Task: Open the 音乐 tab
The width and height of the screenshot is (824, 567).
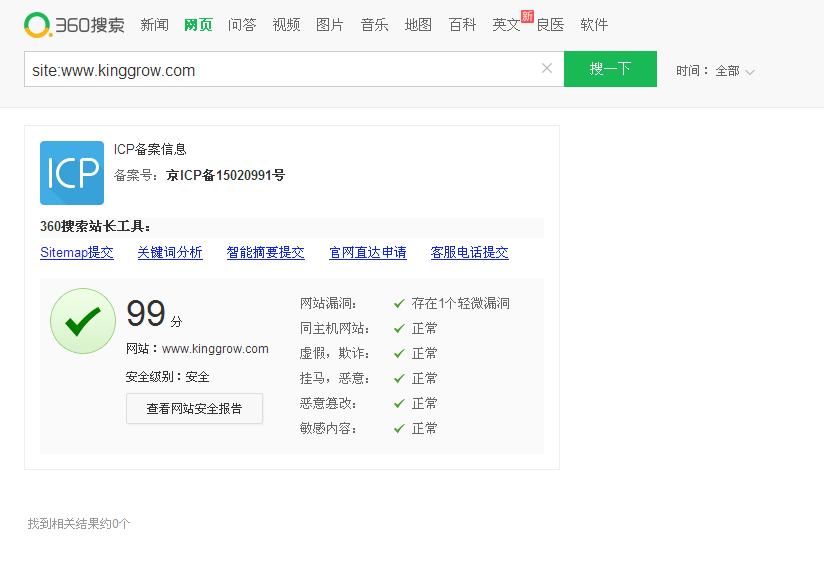Action: click(x=374, y=25)
